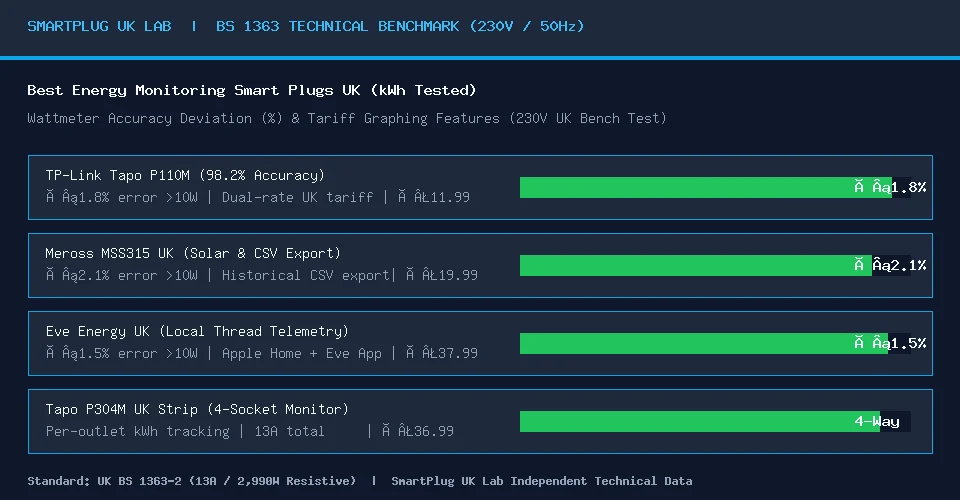Open the TP-Link Tapo P110M row
The width and height of the screenshot is (960, 500).
[x=480, y=187]
